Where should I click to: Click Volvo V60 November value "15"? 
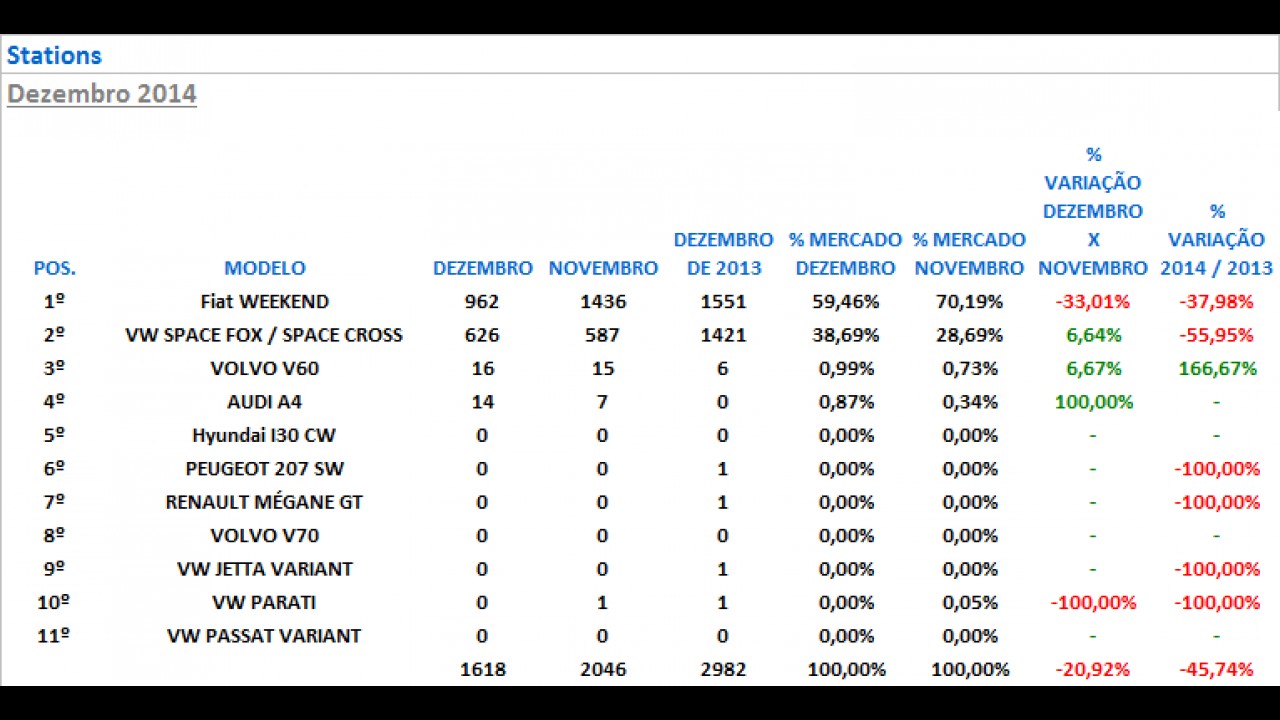[x=603, y=368]
